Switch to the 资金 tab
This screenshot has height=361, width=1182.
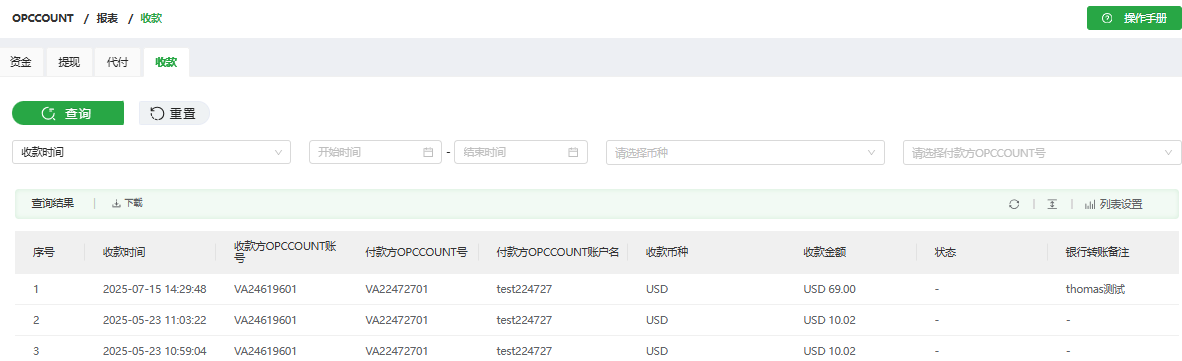[x=20, y=63]
